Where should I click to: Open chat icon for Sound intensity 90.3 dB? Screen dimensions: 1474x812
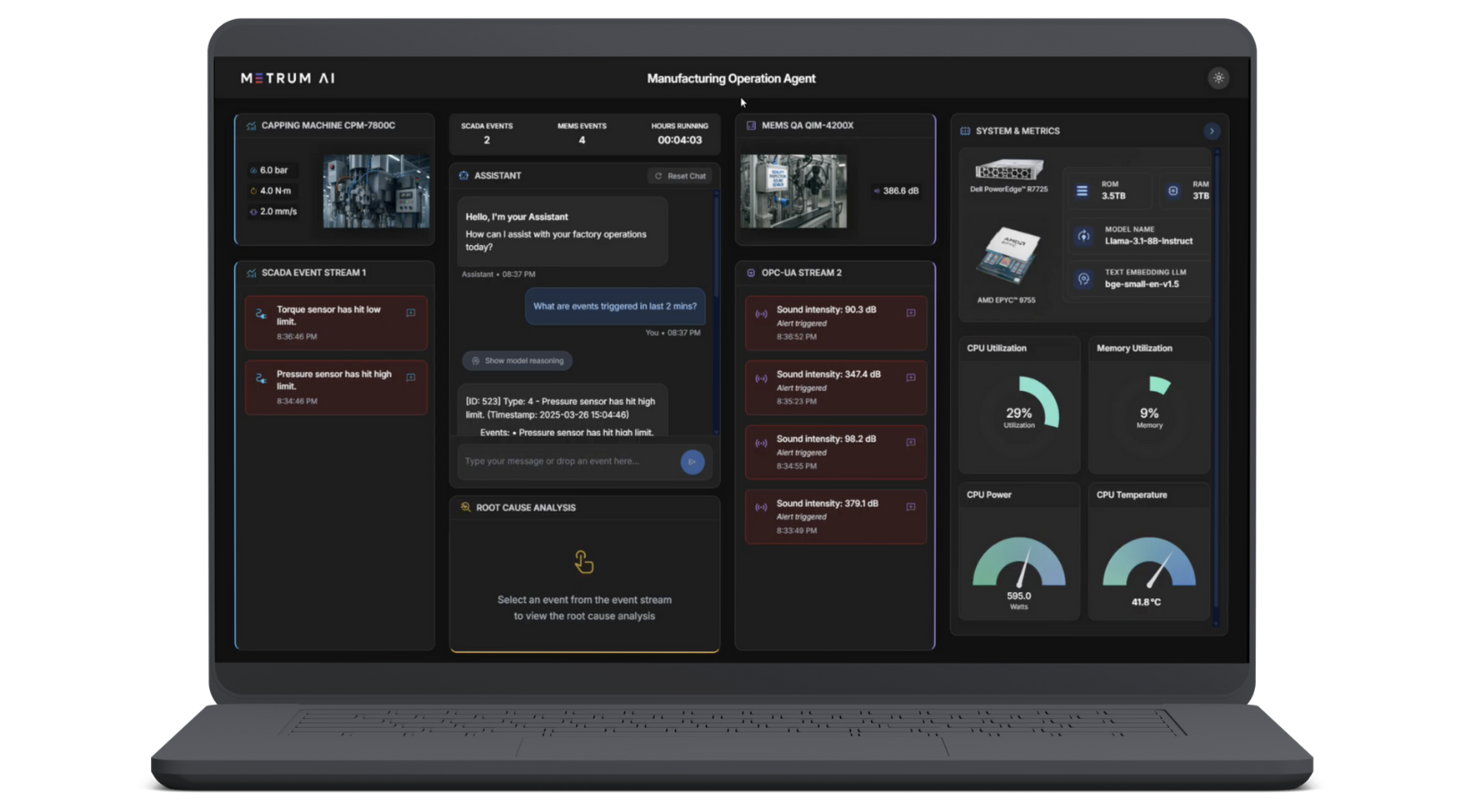(x=911, y=313)
